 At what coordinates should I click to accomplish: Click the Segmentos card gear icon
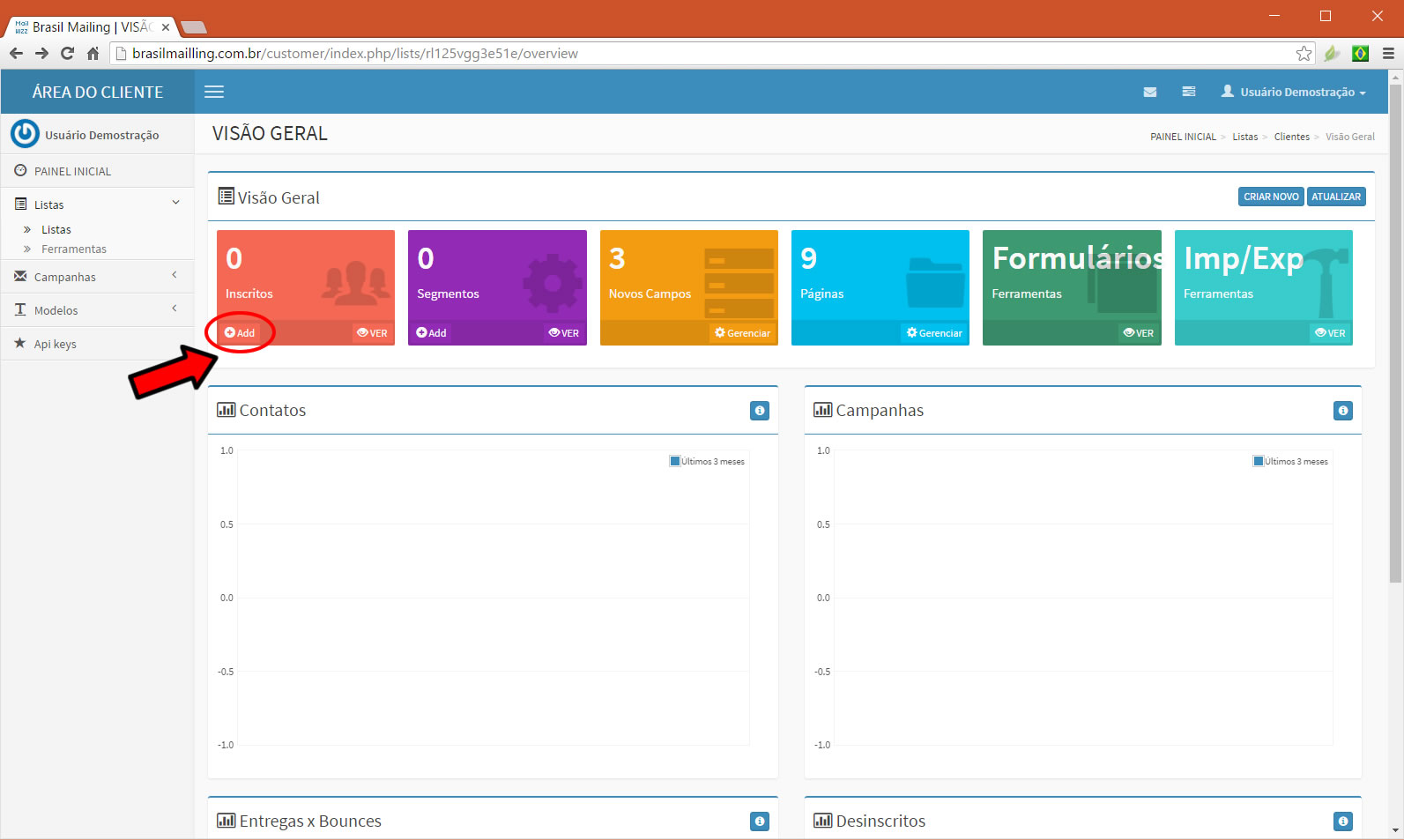(x=553, y=283)
